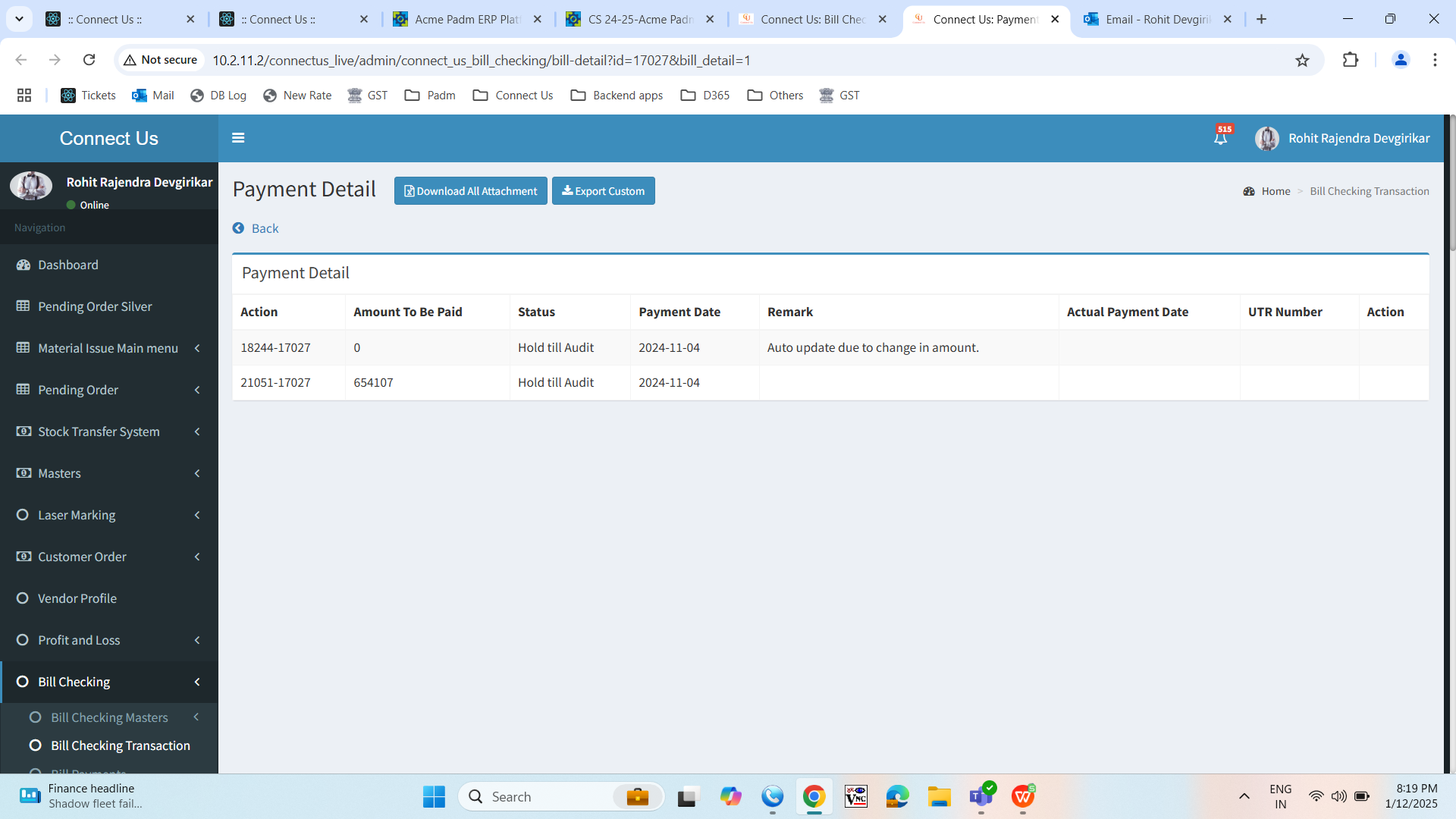Click Export Custom button
The width and height of the screenshot is (1456, 819).
pos(603,191)
